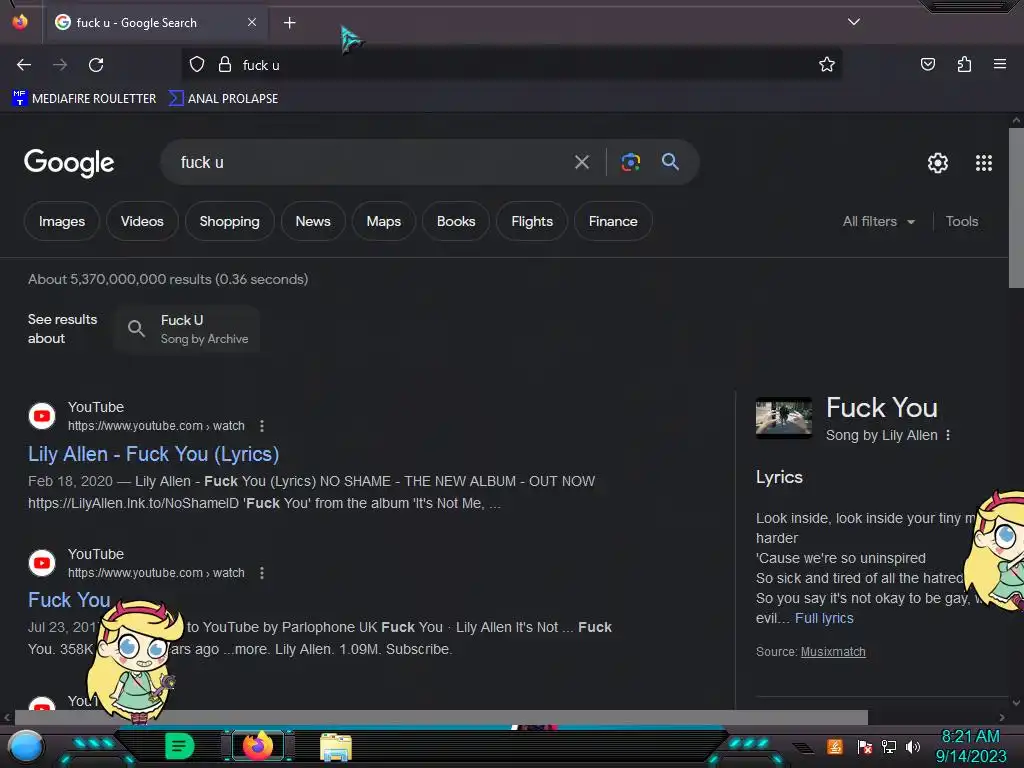Open the song thumbnail in knowledge panel
The width and height of the screenshot is (1024, 768).
(784, 417)
